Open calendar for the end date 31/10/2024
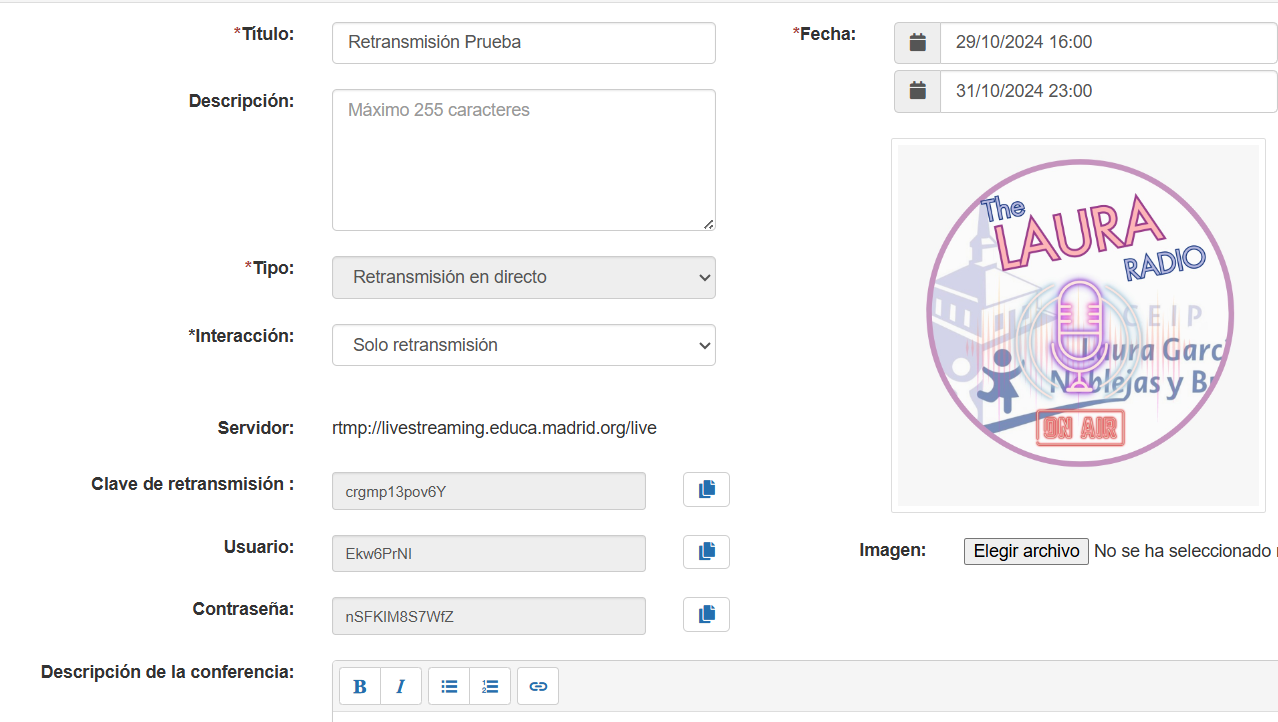Screen dimensions: 1278x722 tap(918, 91)
